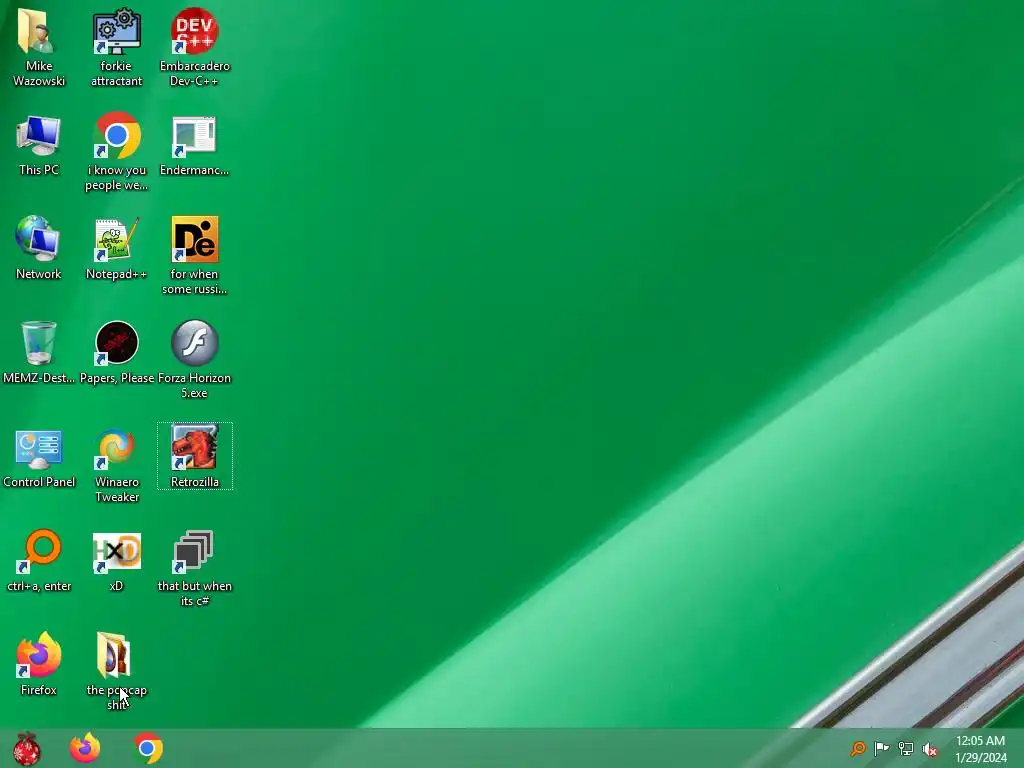Select the Network desktop icon

[39, 248]
